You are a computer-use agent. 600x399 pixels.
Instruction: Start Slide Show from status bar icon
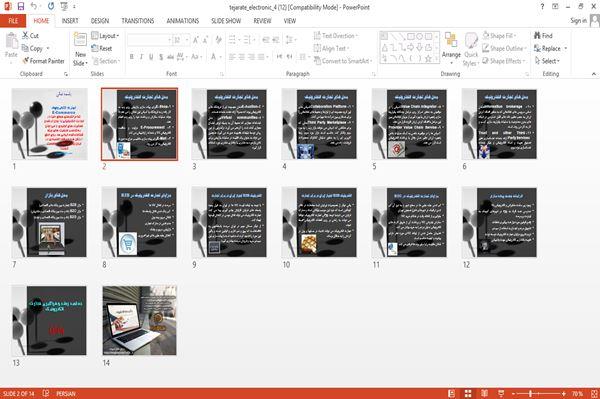[x=501, y=394]
